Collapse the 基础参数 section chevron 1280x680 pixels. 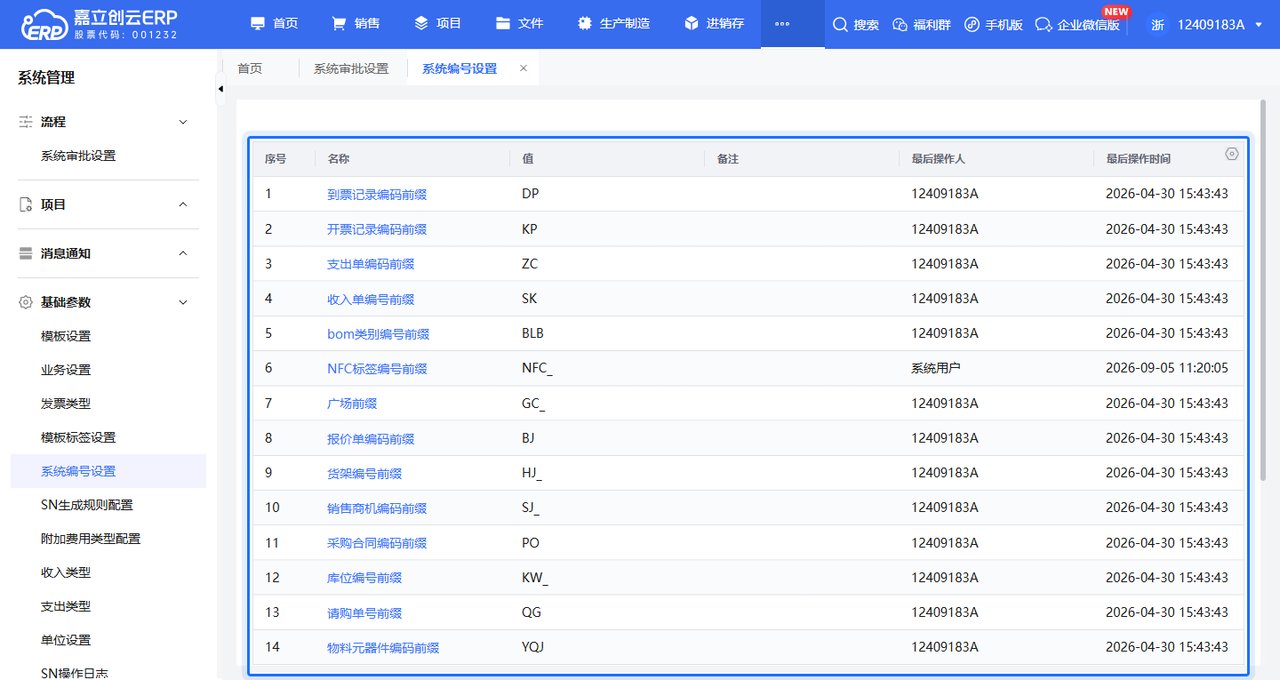click(182, 302)
